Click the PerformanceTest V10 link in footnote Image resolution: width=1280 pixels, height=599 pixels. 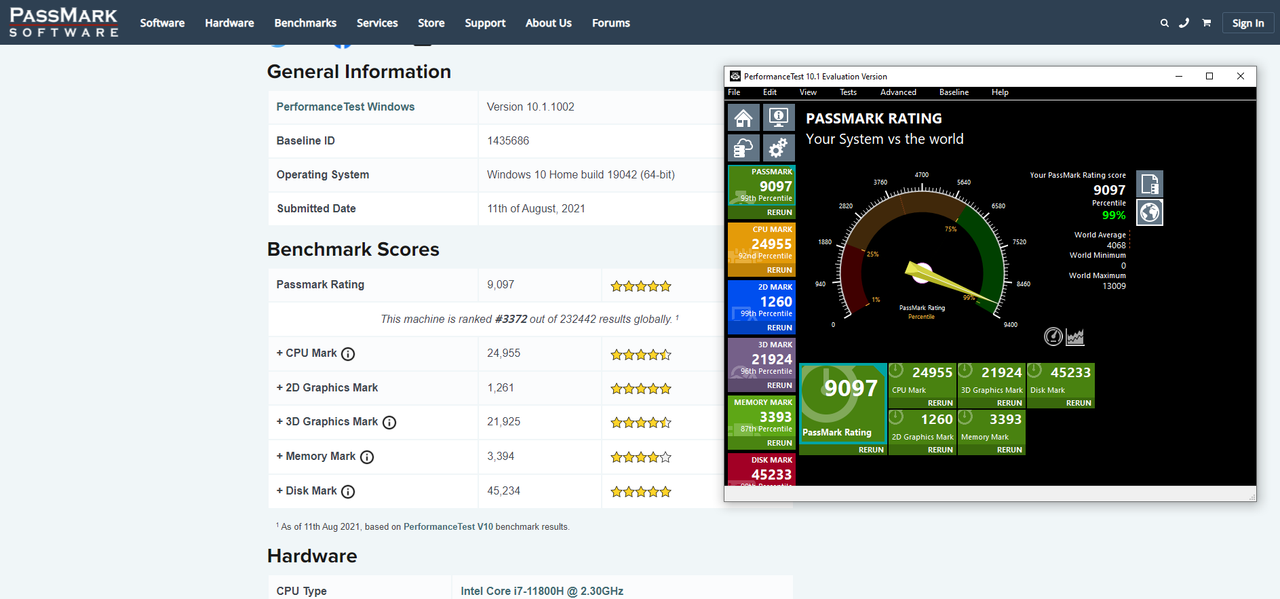pos(448,526)
